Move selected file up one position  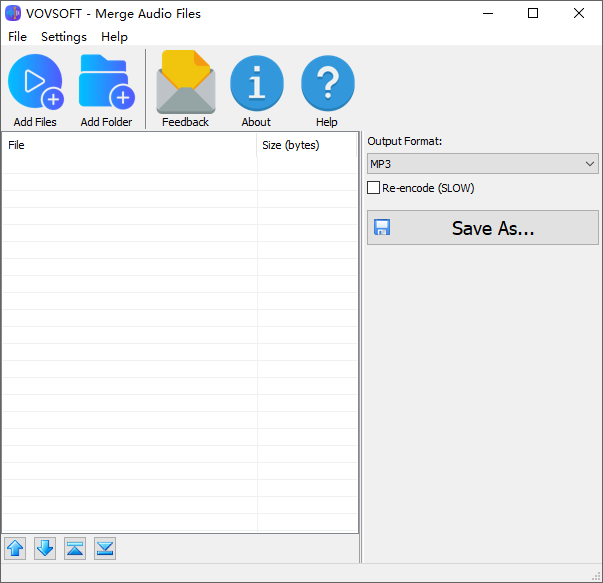15,548
